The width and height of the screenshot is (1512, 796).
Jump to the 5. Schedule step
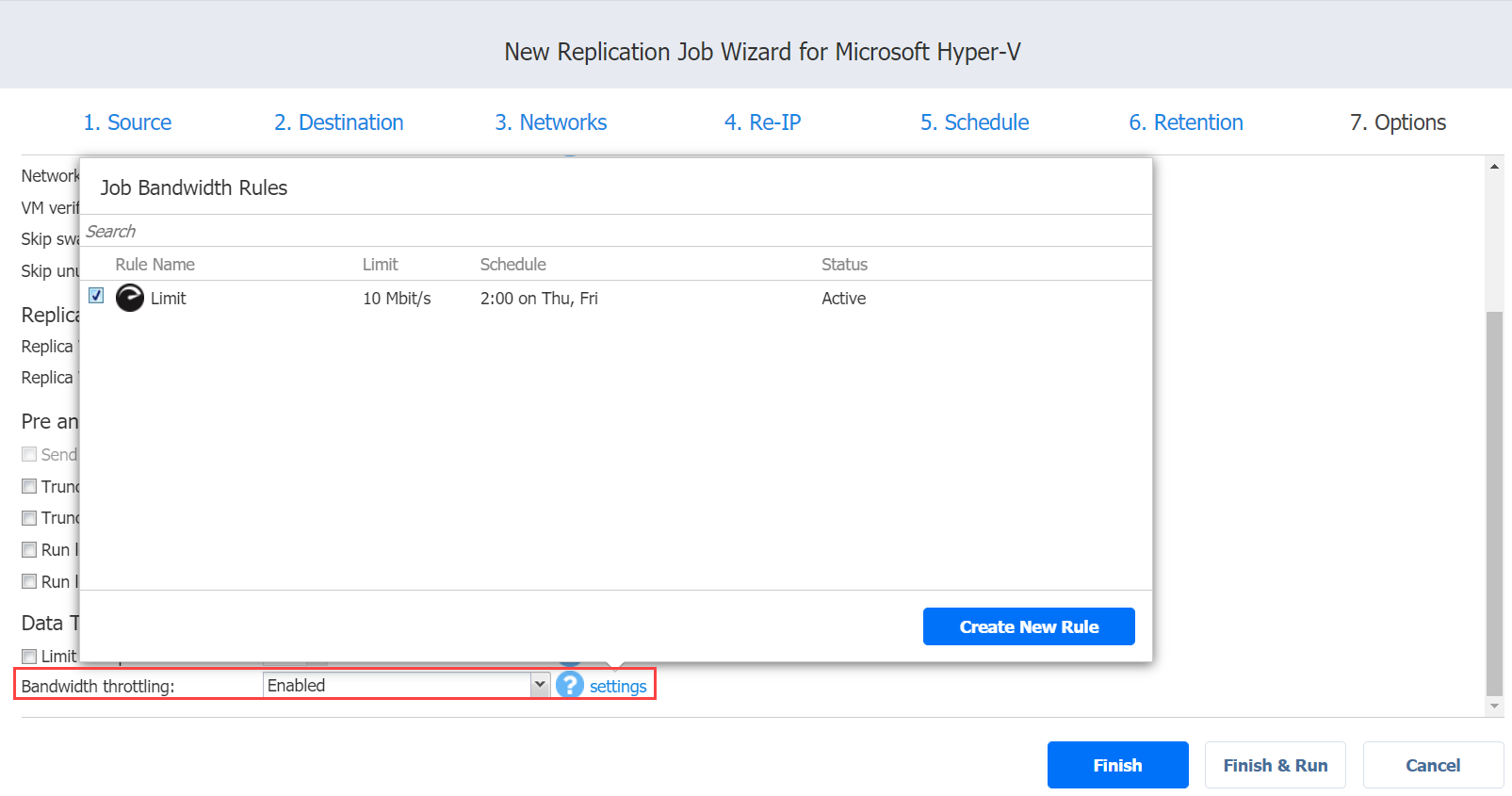coord(974,122)
